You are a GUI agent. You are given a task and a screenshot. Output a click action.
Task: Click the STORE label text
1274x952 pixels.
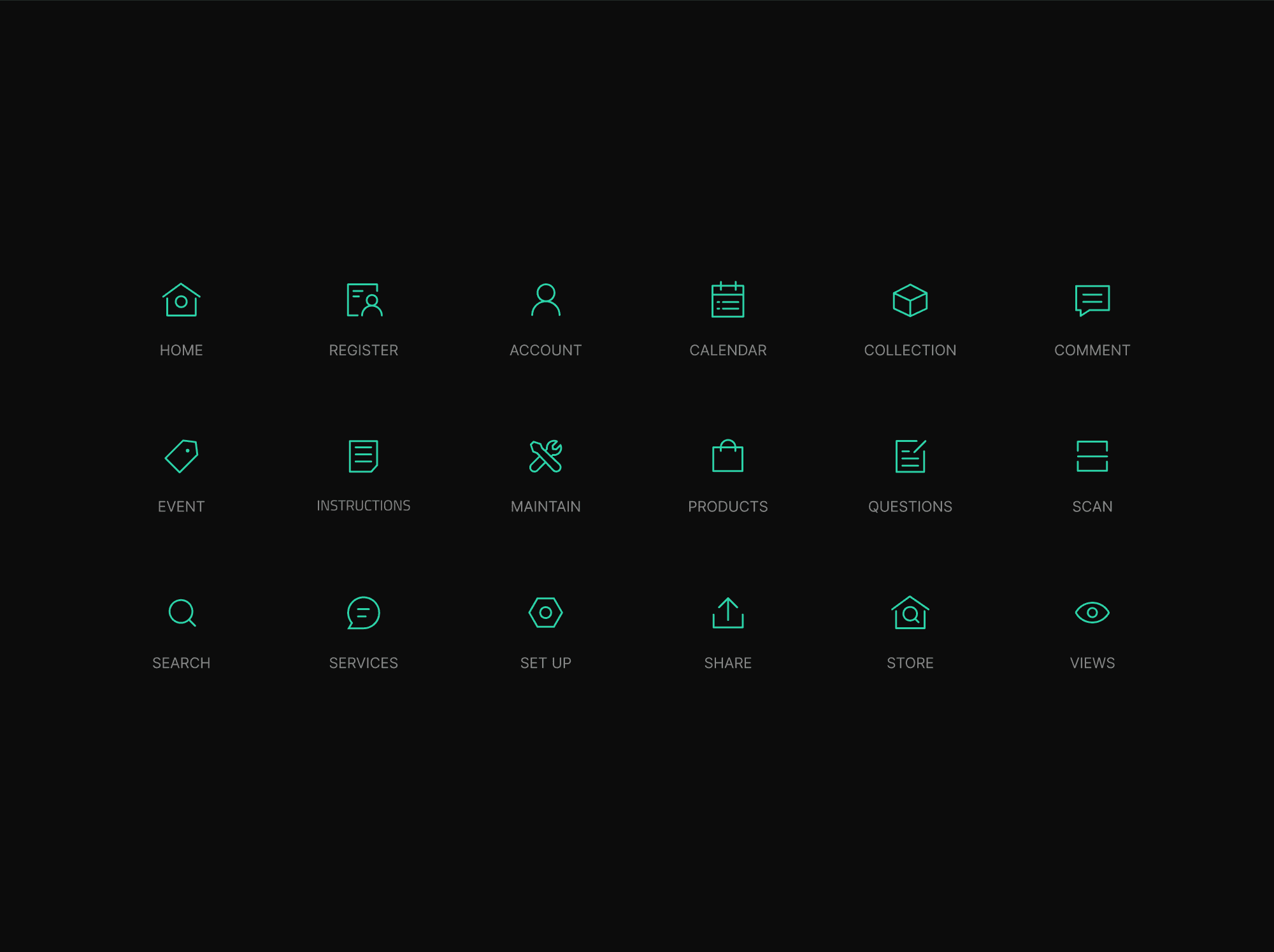pyautogui.click(x=910, y=664)
